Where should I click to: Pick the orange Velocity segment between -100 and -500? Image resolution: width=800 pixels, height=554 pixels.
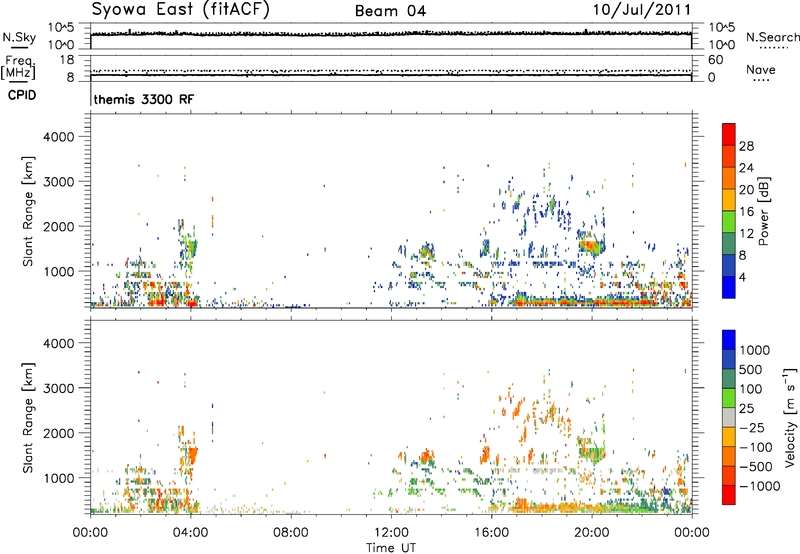click(729, 456)
